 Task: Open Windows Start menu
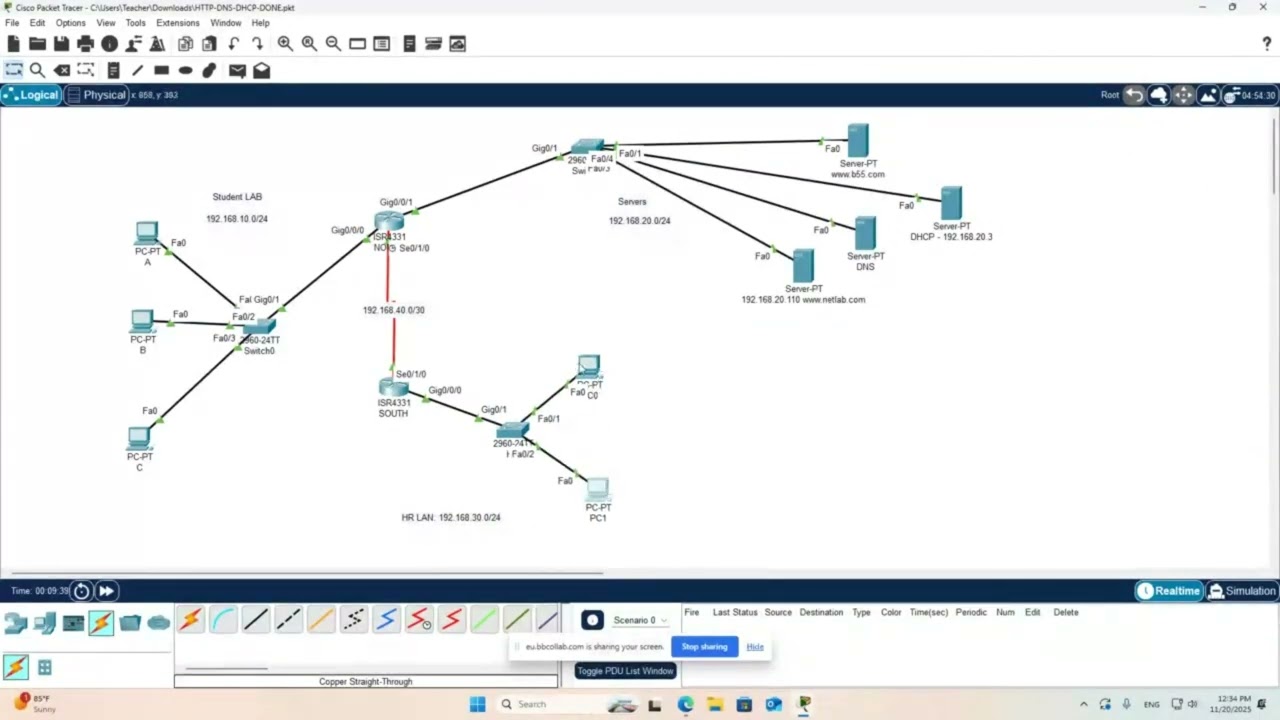477,704
